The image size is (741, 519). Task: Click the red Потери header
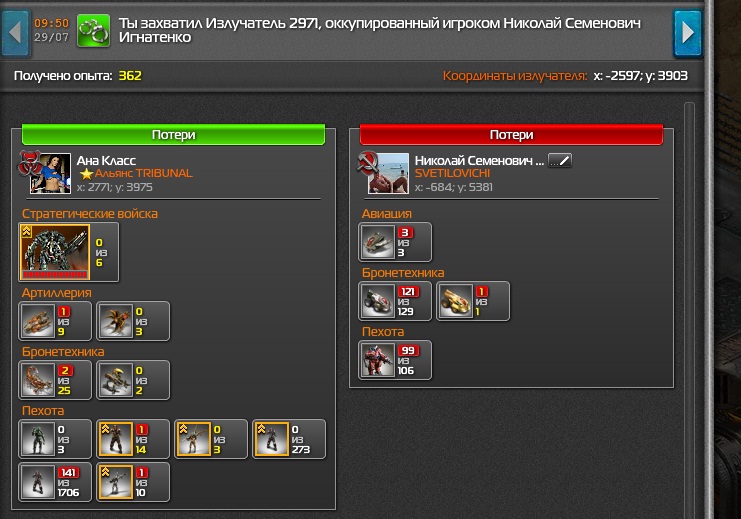click(511, 135)
